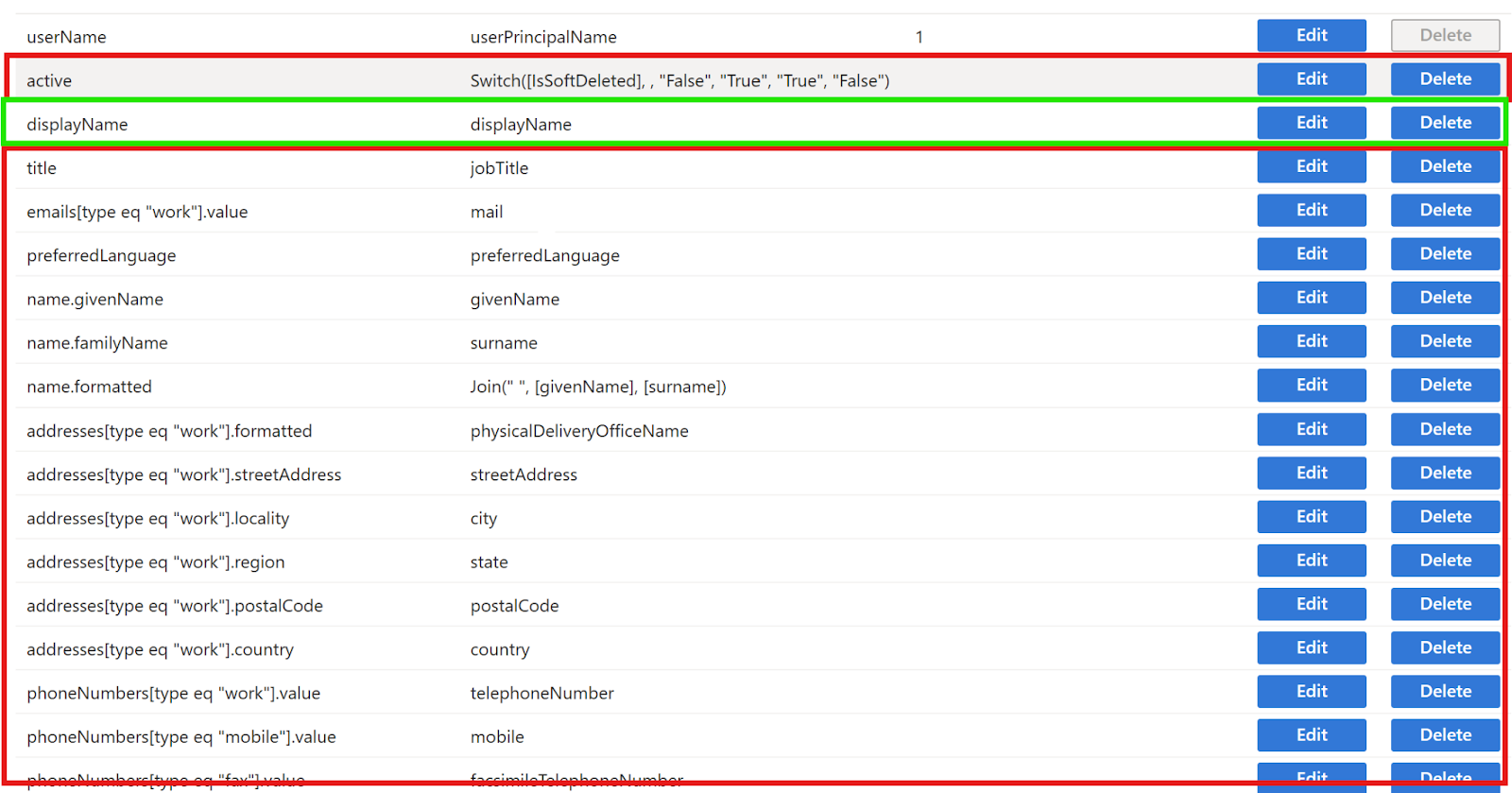Click the name.familyName attribute text

97,343
